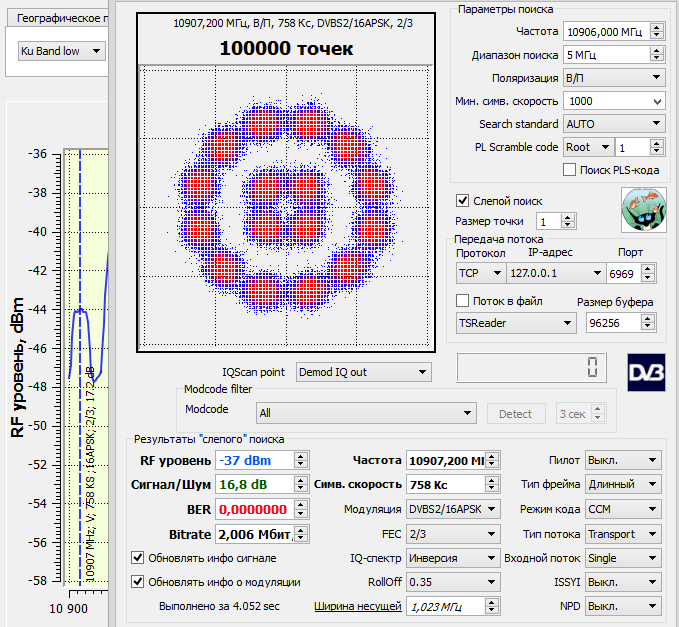
Task: Open the Ku Band low dropdown
Action: pos(61,51)
